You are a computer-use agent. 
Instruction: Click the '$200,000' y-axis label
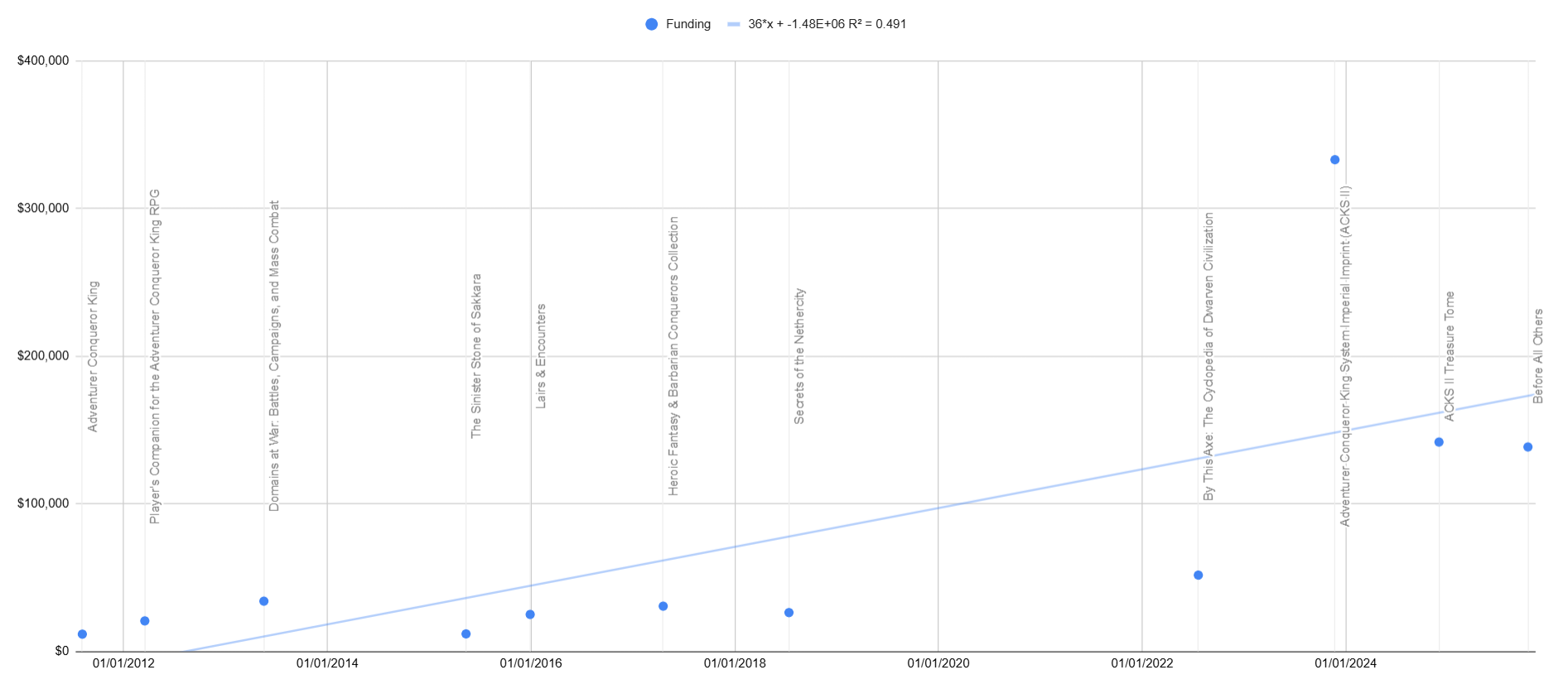43,356
